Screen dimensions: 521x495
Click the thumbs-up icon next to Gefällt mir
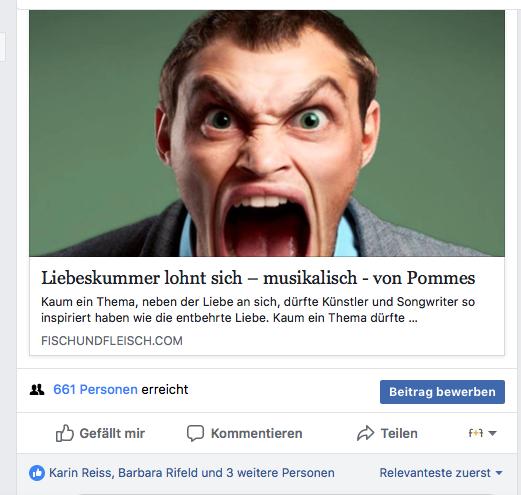(x=64, y=433)
